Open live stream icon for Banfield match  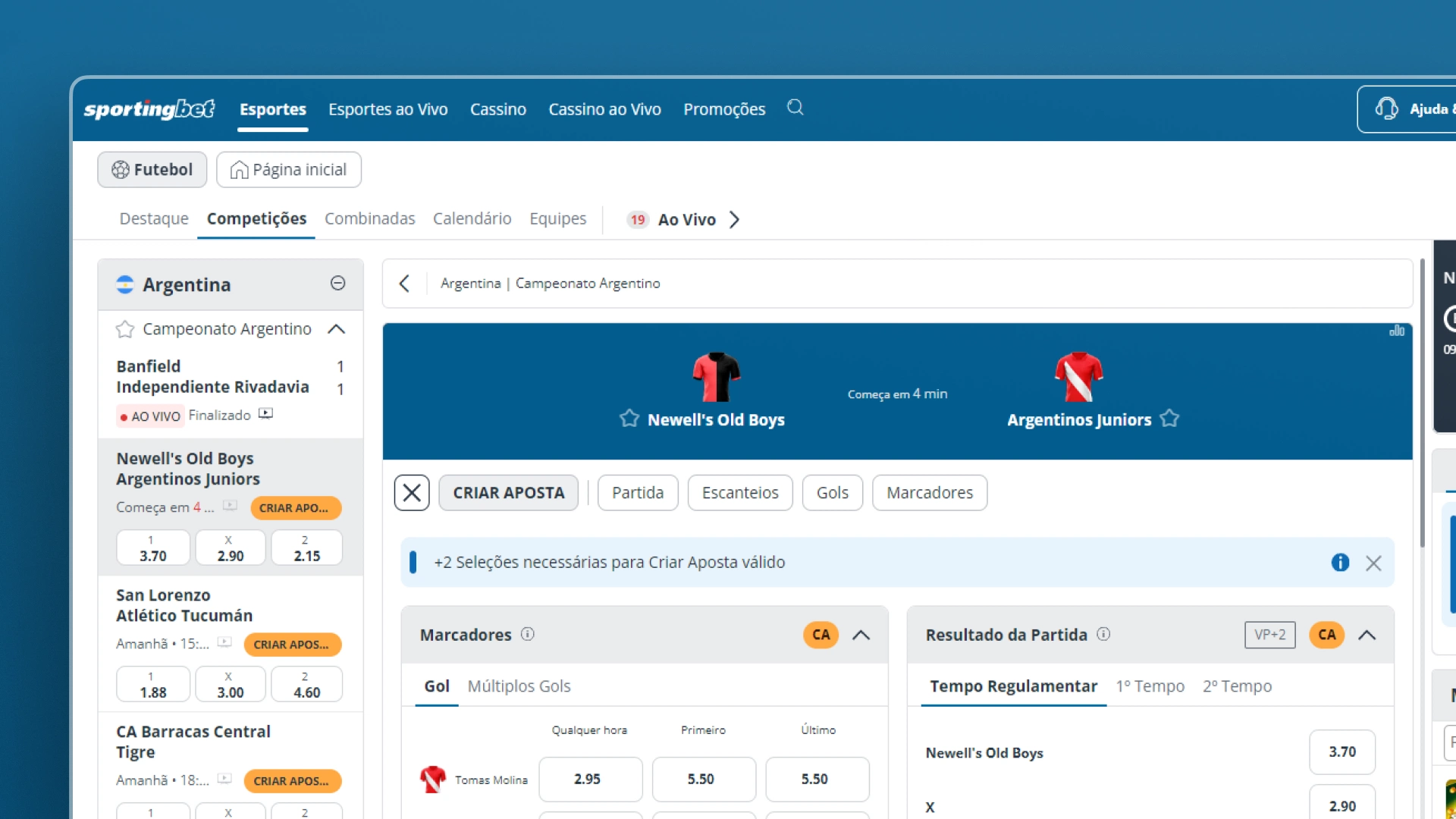pos(265,414)
